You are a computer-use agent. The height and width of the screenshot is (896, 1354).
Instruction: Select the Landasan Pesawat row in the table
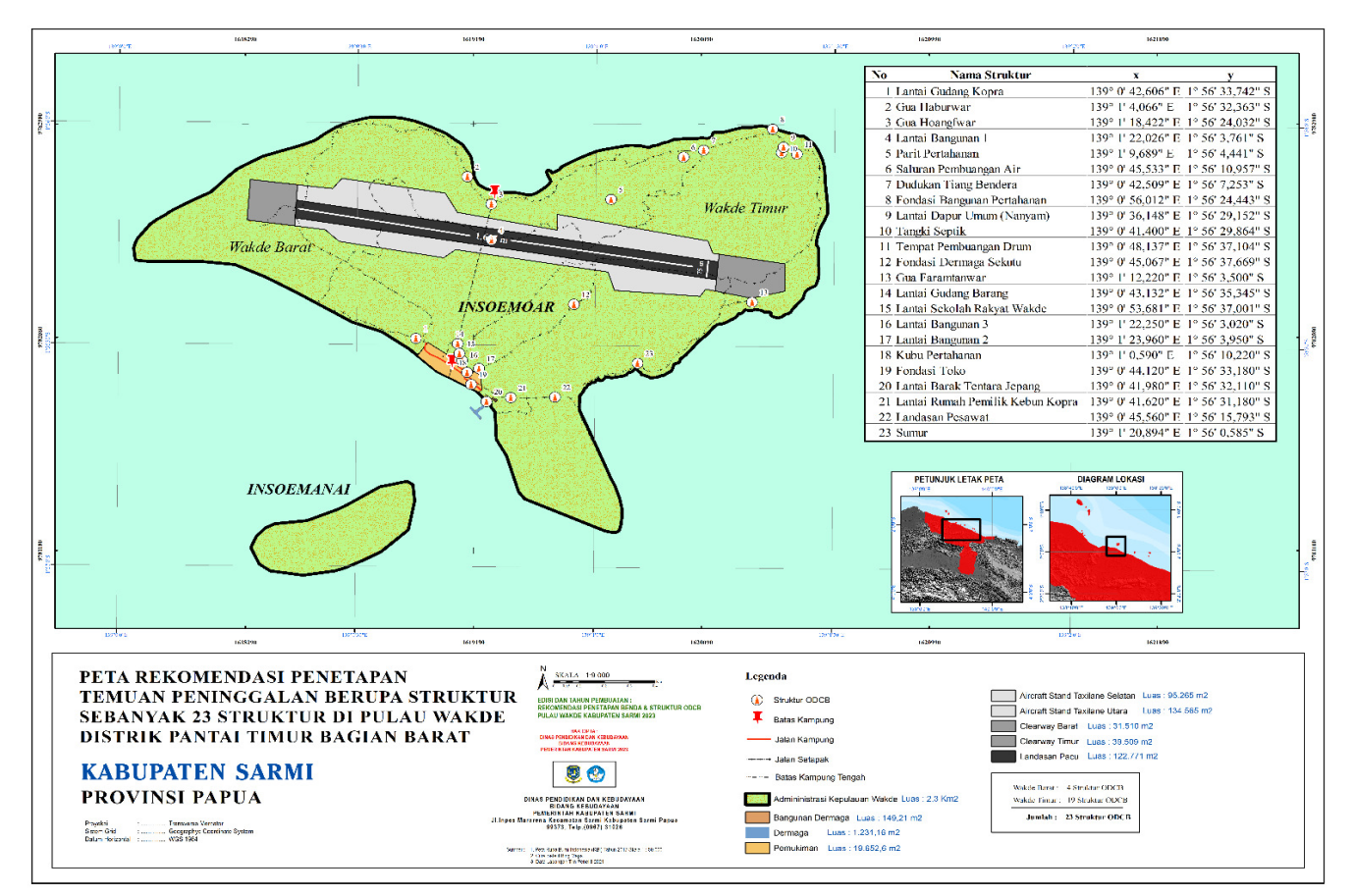(1070, 417)
